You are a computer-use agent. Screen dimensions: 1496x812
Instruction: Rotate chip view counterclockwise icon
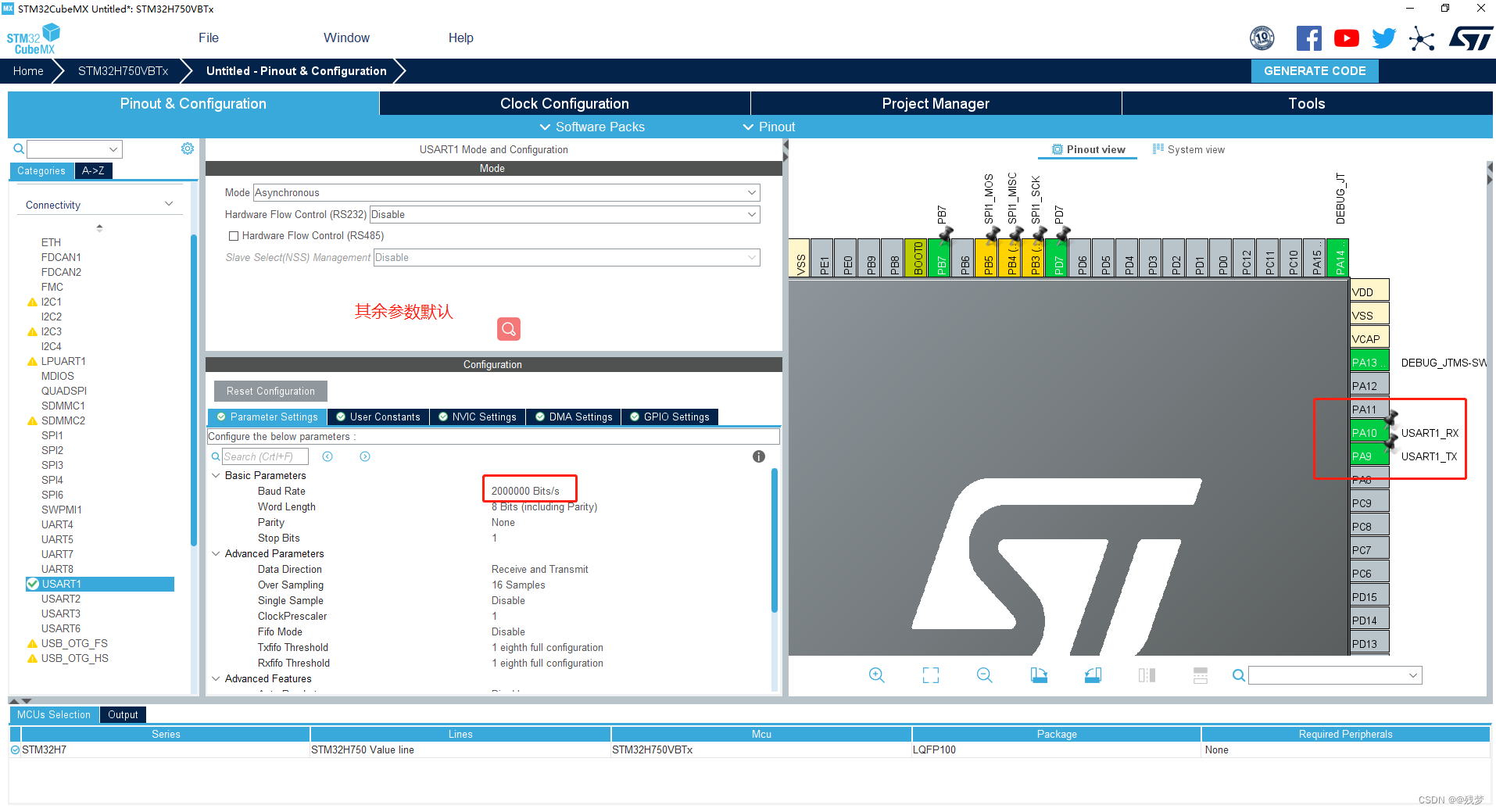click(x=1093, y=675)
